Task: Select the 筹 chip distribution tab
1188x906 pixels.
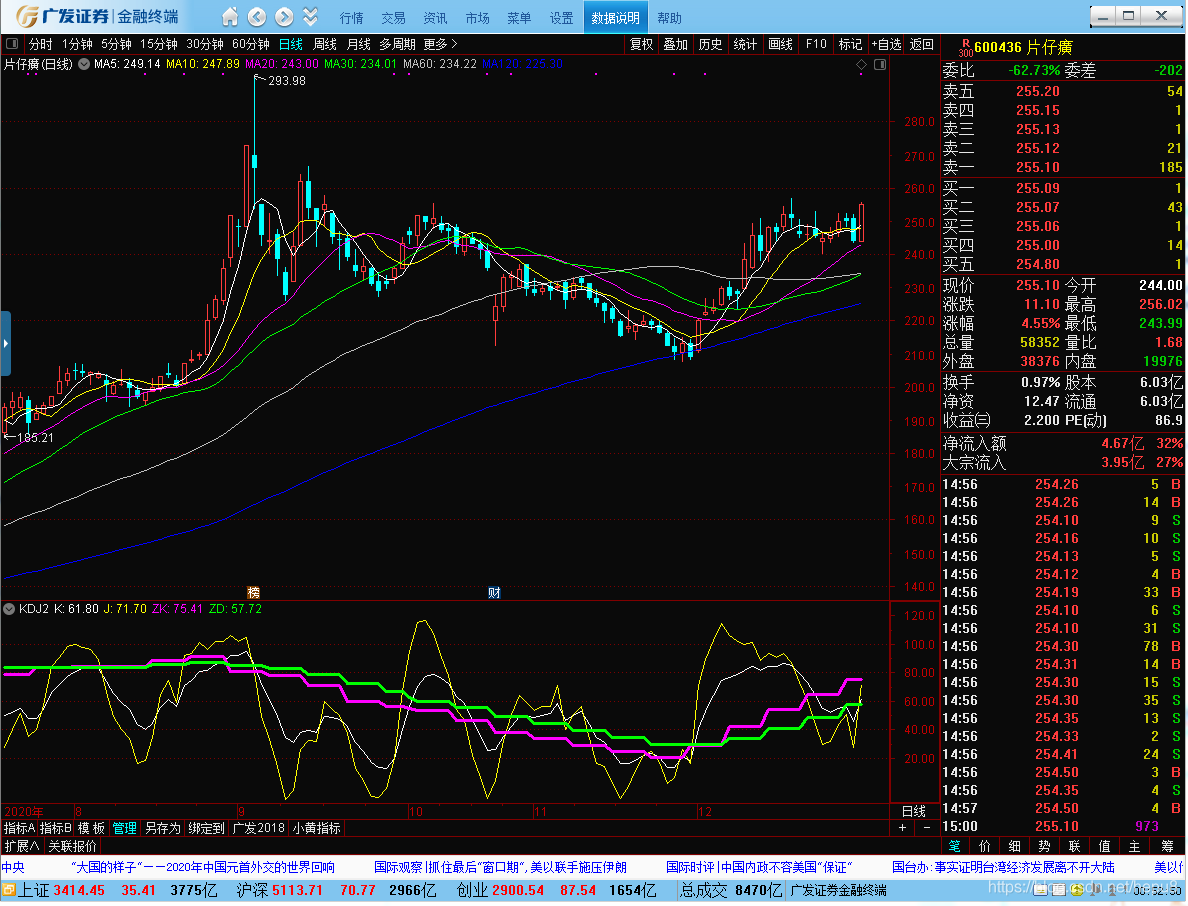Action: point(1168,846)
